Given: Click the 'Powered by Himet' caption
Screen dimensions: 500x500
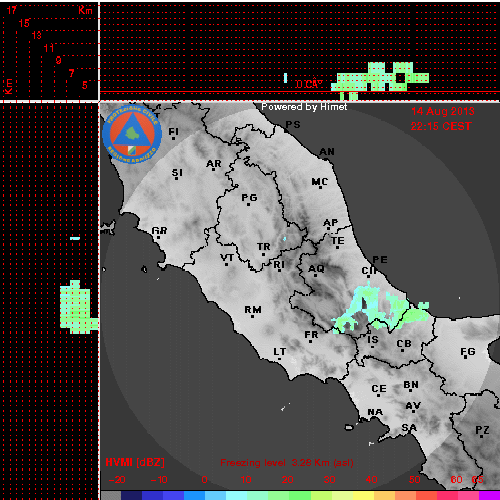Looking at the screenshot, I should pyautogui.click(x=304, y=107).
